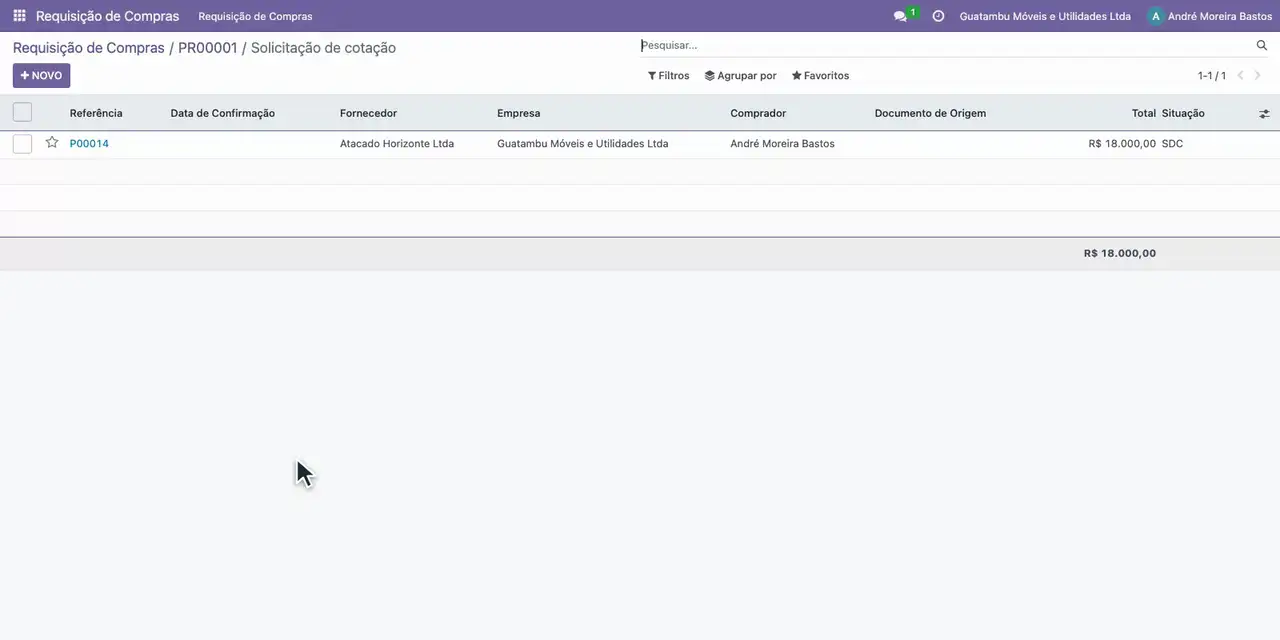Click the NOVO button
Screen dimensions: 1280x640
(41, 76)
